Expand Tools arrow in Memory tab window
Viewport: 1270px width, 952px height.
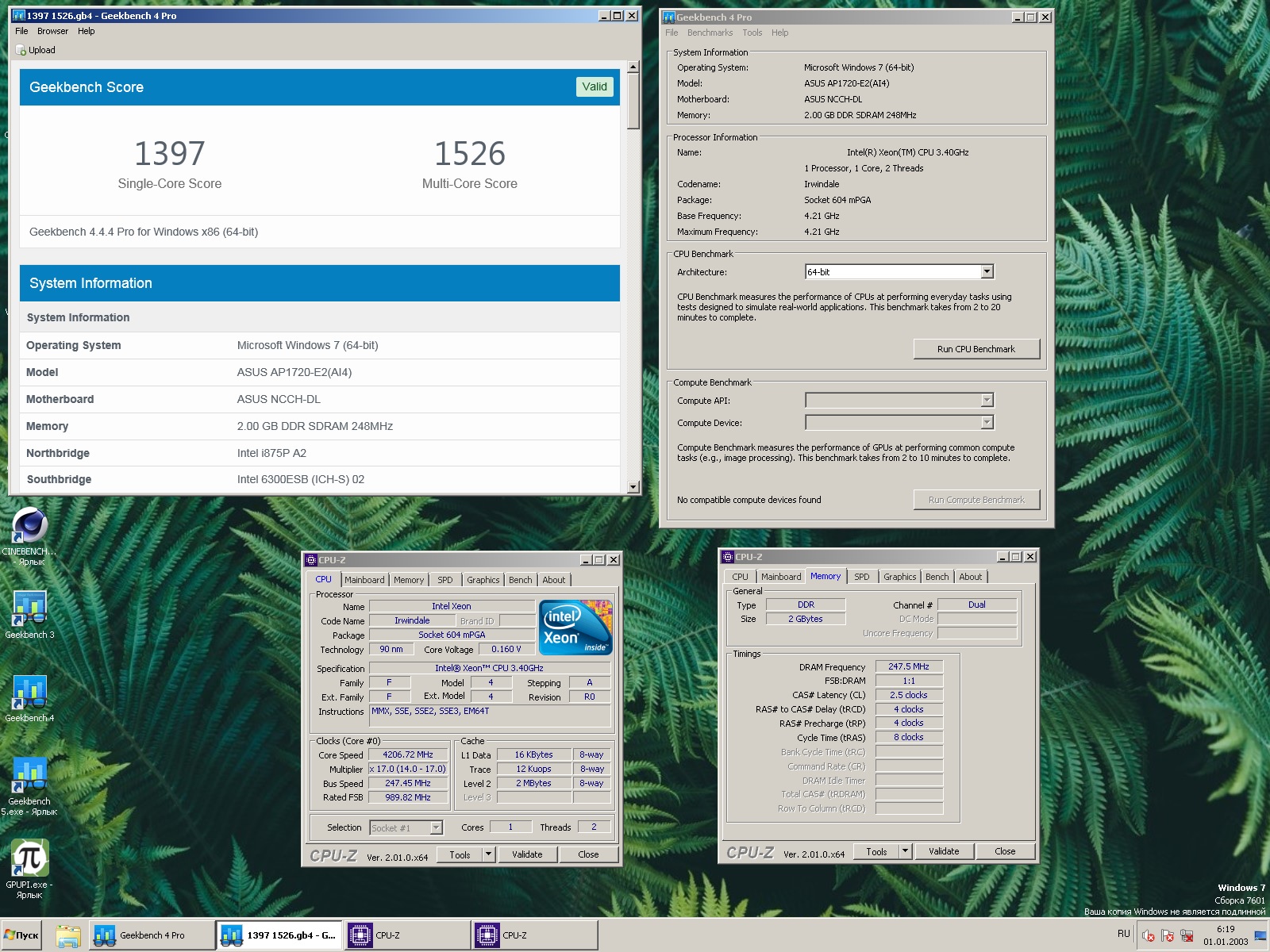[x=905, y=851]
